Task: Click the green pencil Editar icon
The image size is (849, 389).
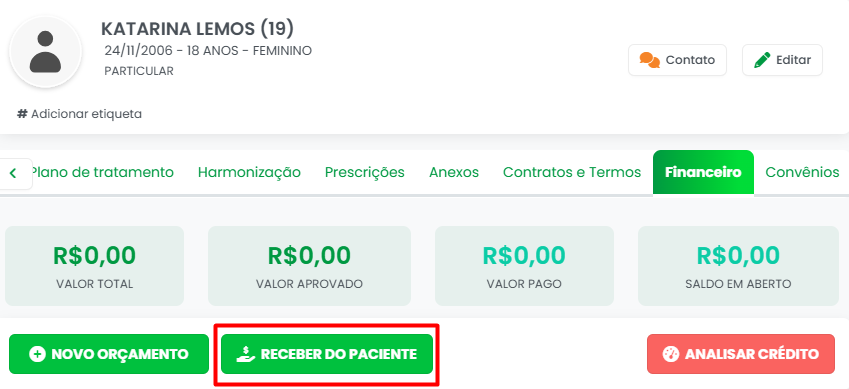Action: tap(762, 60)
